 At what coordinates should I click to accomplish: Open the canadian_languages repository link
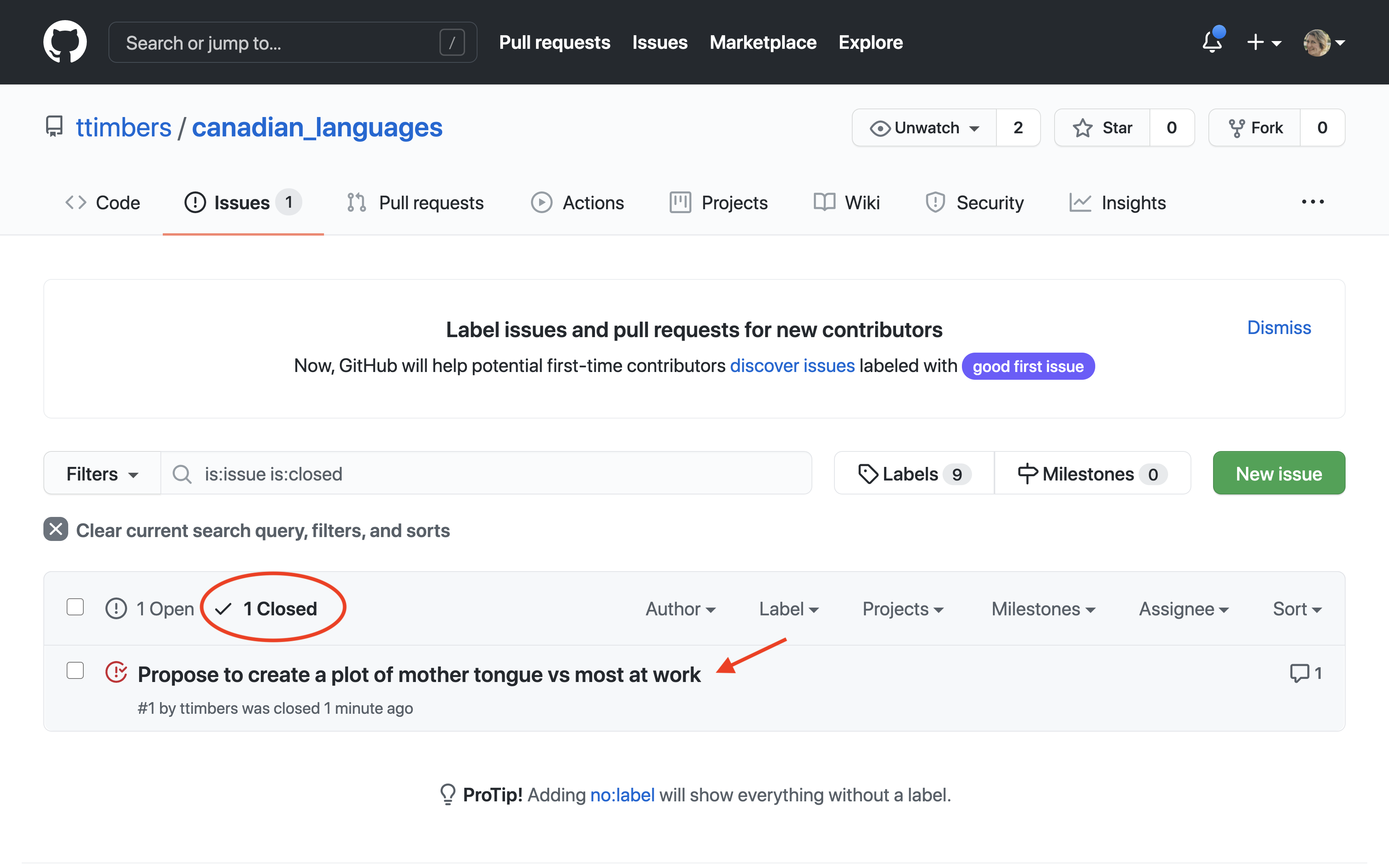click(x=317, y=127)
